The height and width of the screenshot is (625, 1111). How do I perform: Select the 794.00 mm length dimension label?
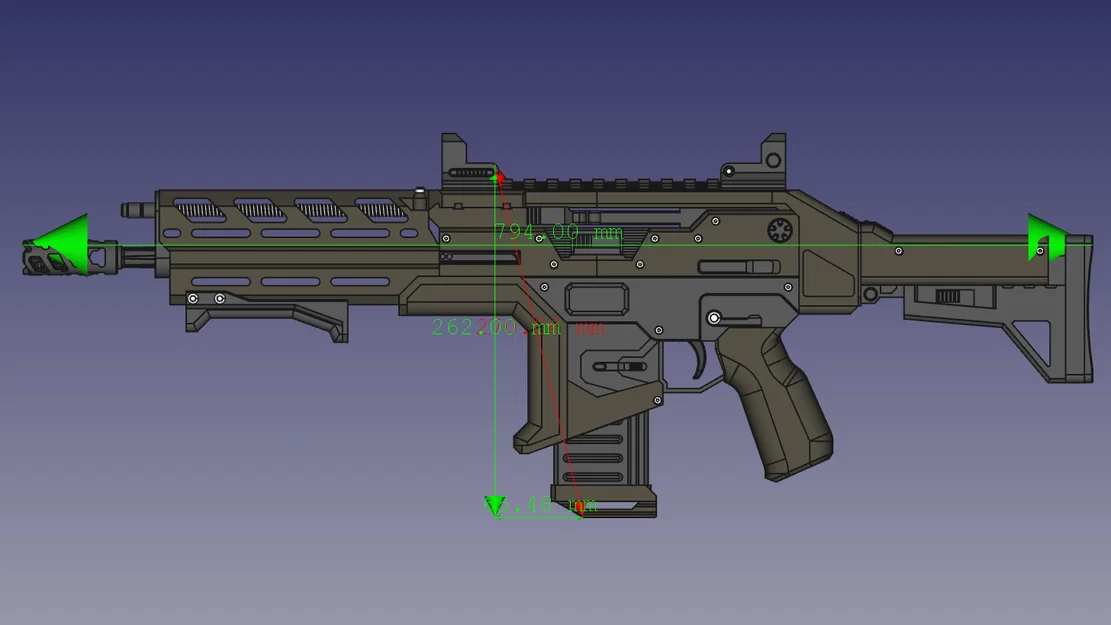[x=558, y=232]
